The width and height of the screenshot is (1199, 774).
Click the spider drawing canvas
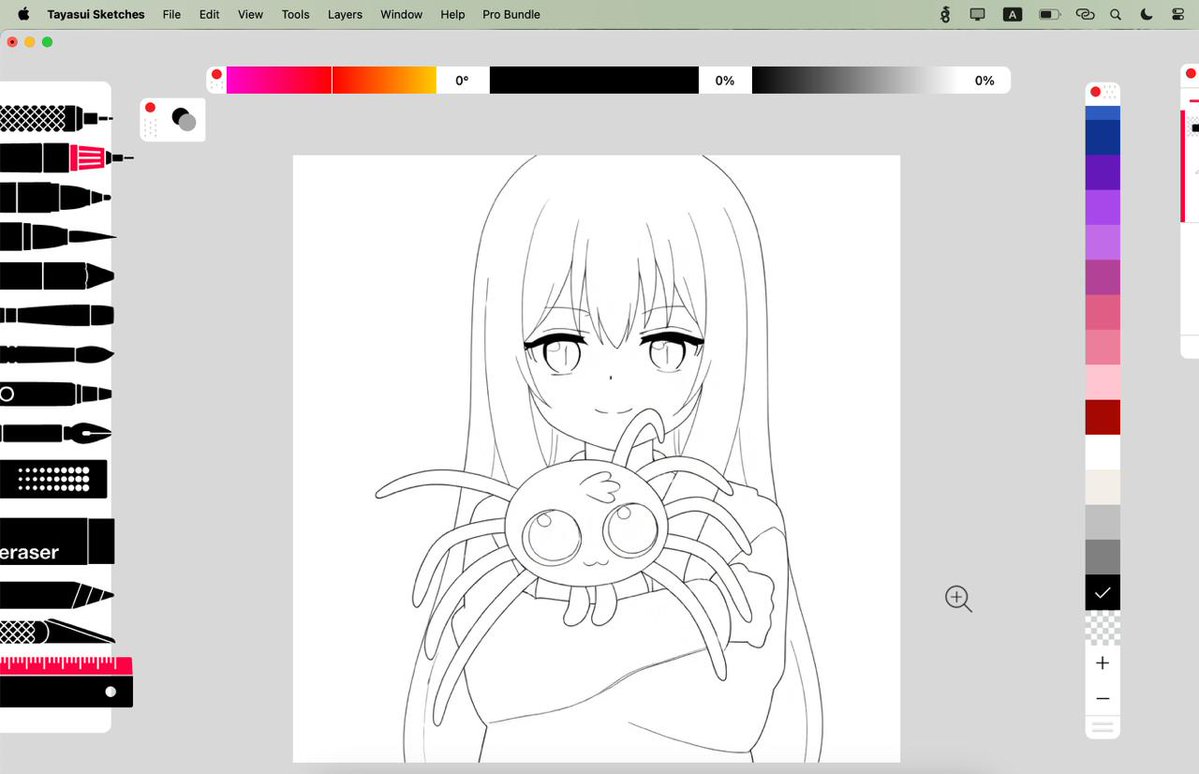(x=596, y=459)
